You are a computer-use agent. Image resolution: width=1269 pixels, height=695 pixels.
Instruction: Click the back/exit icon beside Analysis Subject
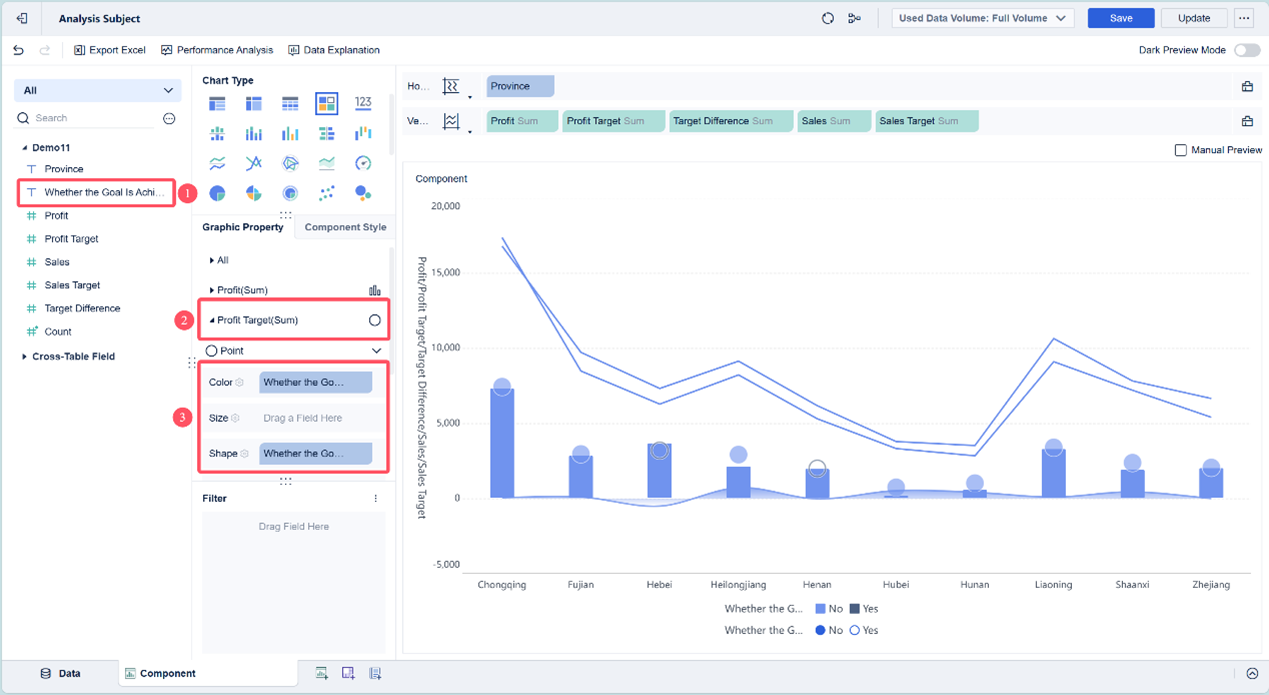(x=22, y=18)
